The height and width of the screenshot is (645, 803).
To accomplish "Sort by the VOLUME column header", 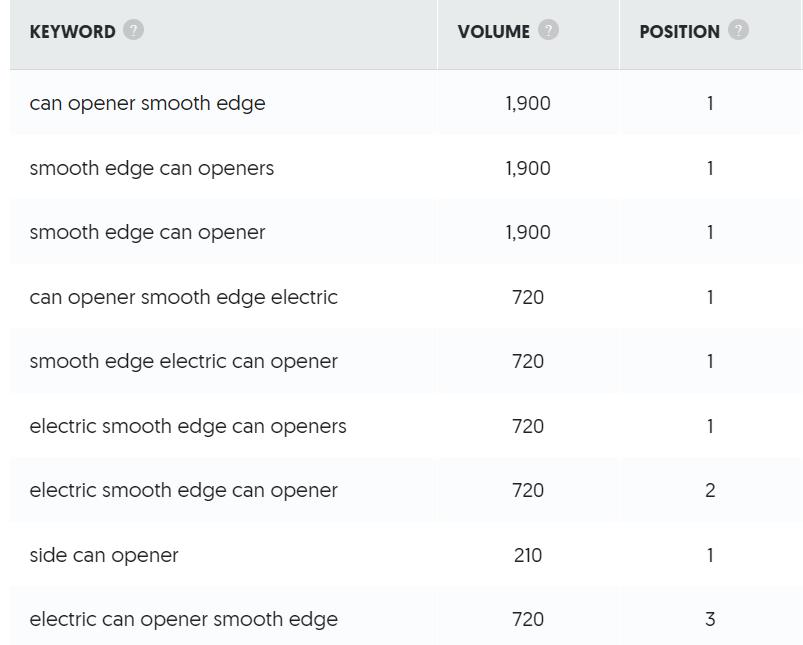I will 494,32.
